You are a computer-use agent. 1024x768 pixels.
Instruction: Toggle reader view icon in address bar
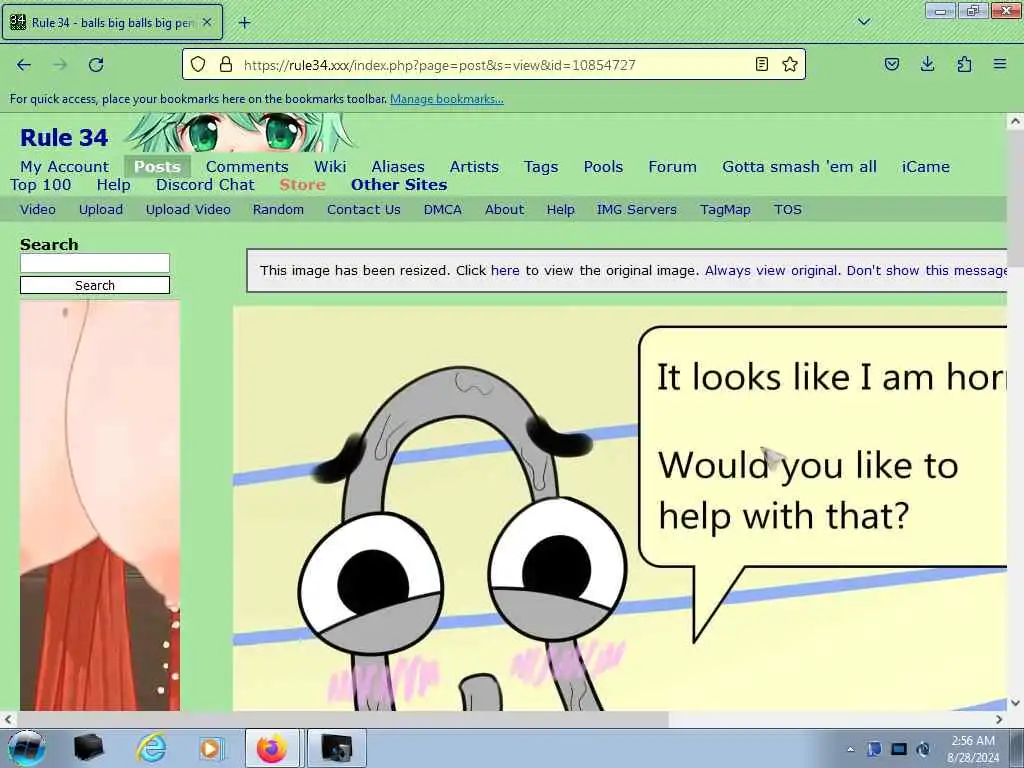[x=761, y=64]
